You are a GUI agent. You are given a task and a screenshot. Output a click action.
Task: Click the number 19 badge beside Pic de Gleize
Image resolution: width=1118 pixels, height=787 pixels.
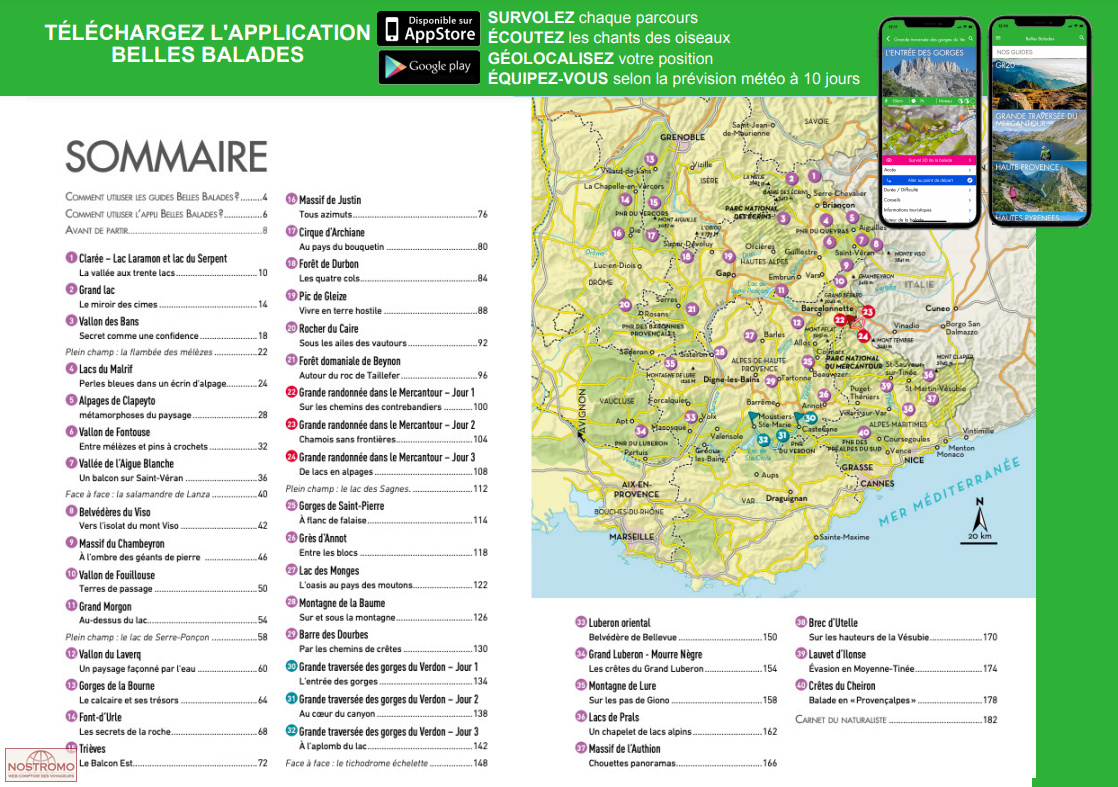292,296
